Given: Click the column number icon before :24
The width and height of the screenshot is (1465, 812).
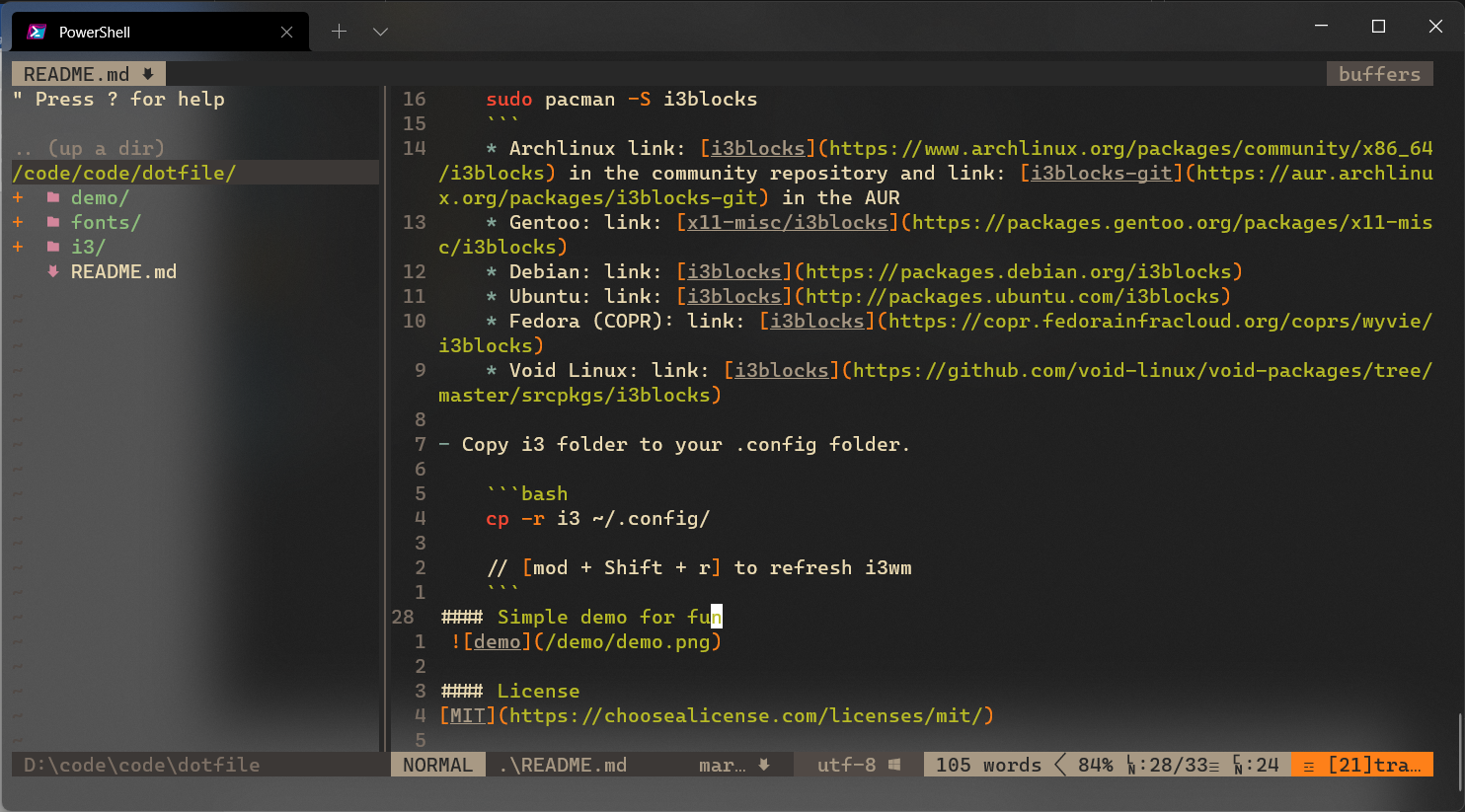Looking at the screenshot, I should pos(1238,765).
